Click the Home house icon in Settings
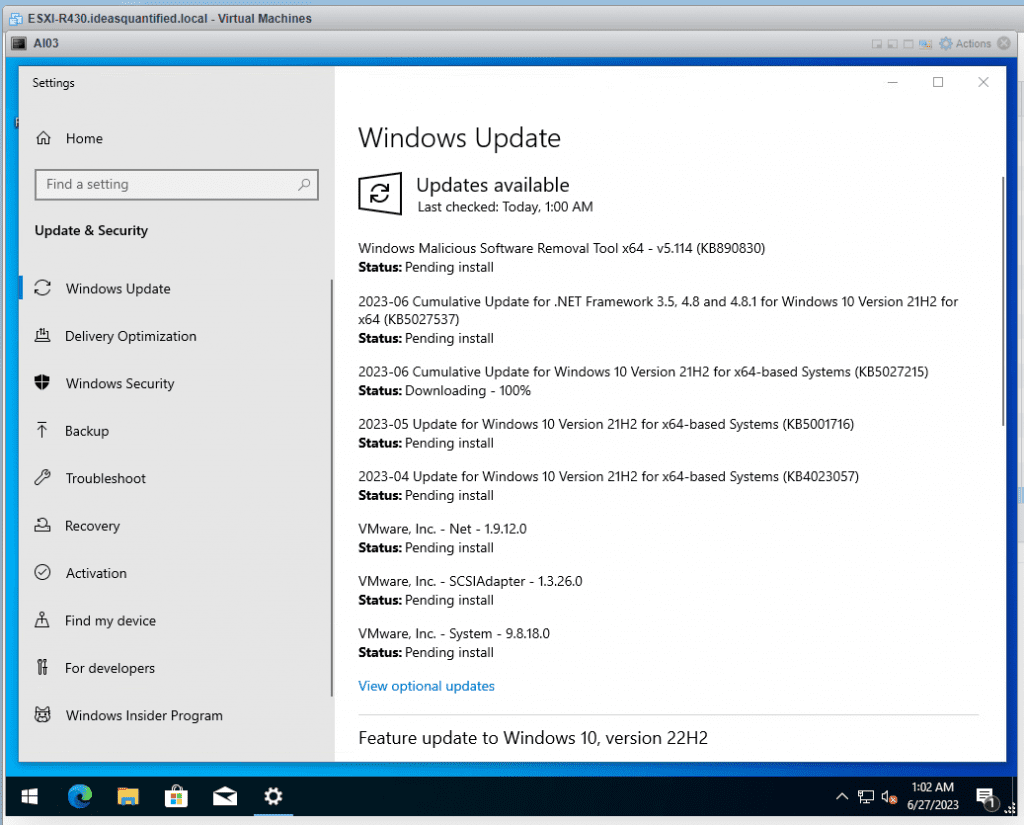Screen dimensions: 1024x825 tap(43, 138)
